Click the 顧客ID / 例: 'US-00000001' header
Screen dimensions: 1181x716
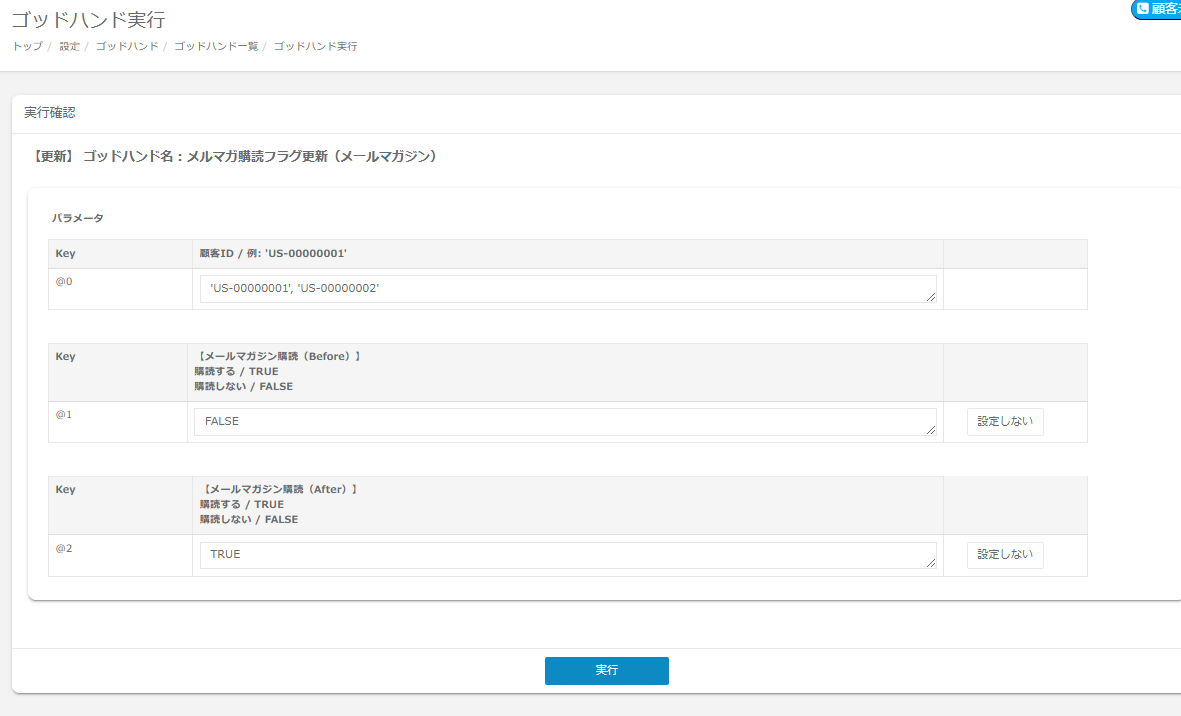tap(273, 254)
